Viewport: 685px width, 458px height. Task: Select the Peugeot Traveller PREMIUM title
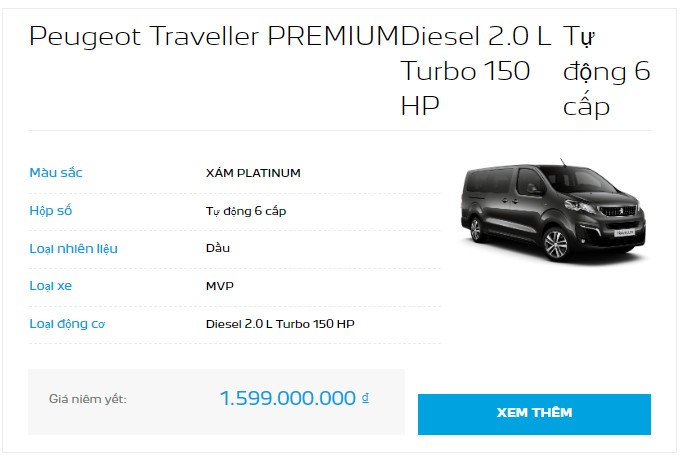tap(214, 36)
